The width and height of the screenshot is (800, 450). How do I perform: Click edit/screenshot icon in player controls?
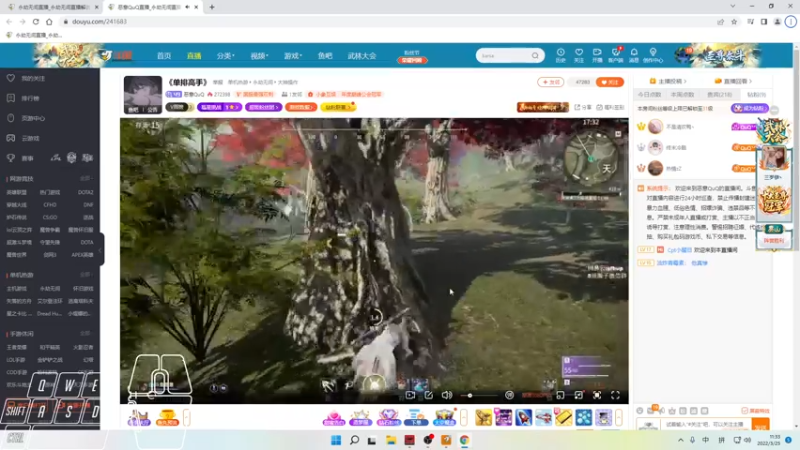click(x=429, y=395)
